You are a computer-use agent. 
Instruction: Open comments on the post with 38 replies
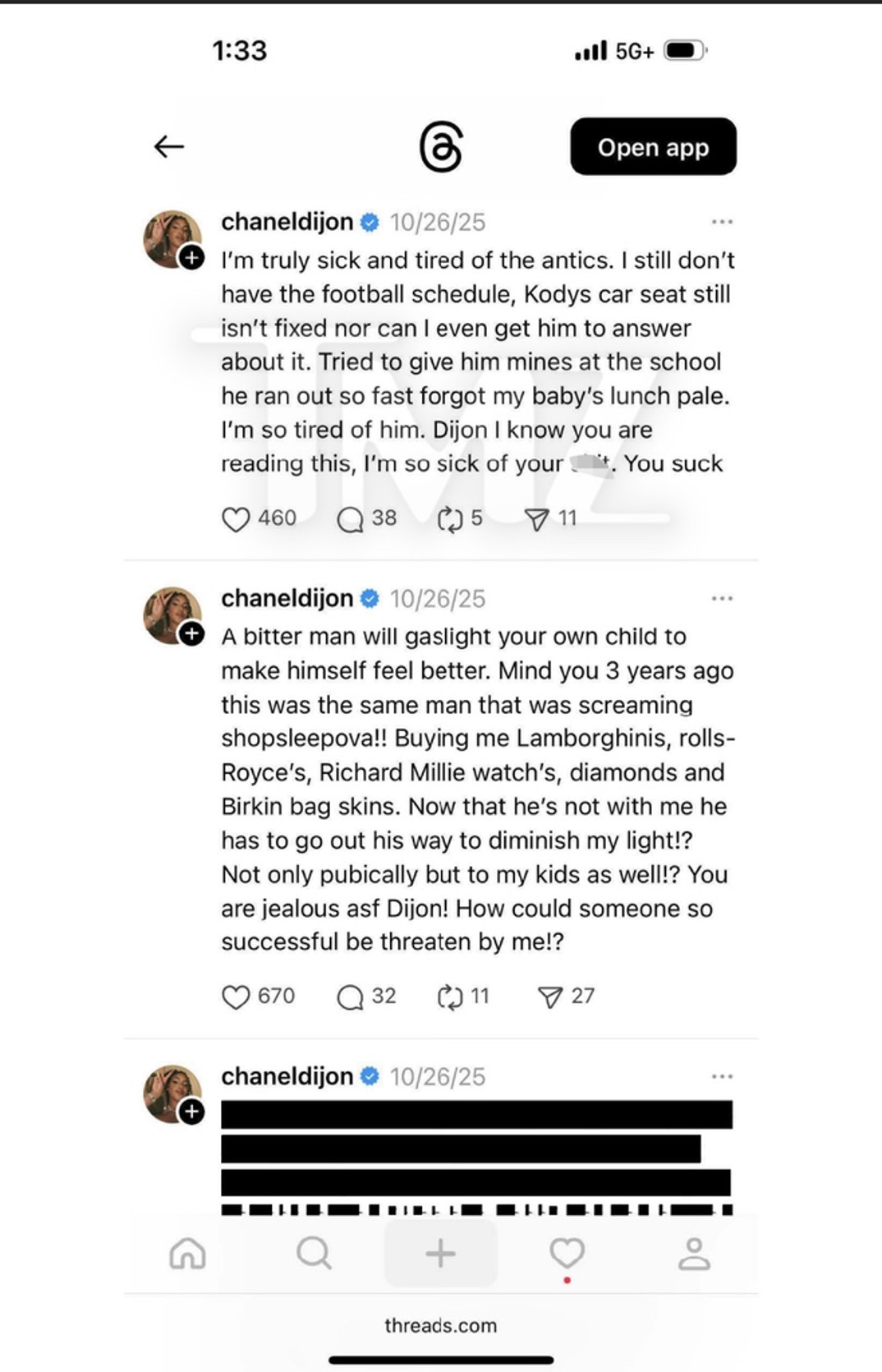(x=351, y=519)
